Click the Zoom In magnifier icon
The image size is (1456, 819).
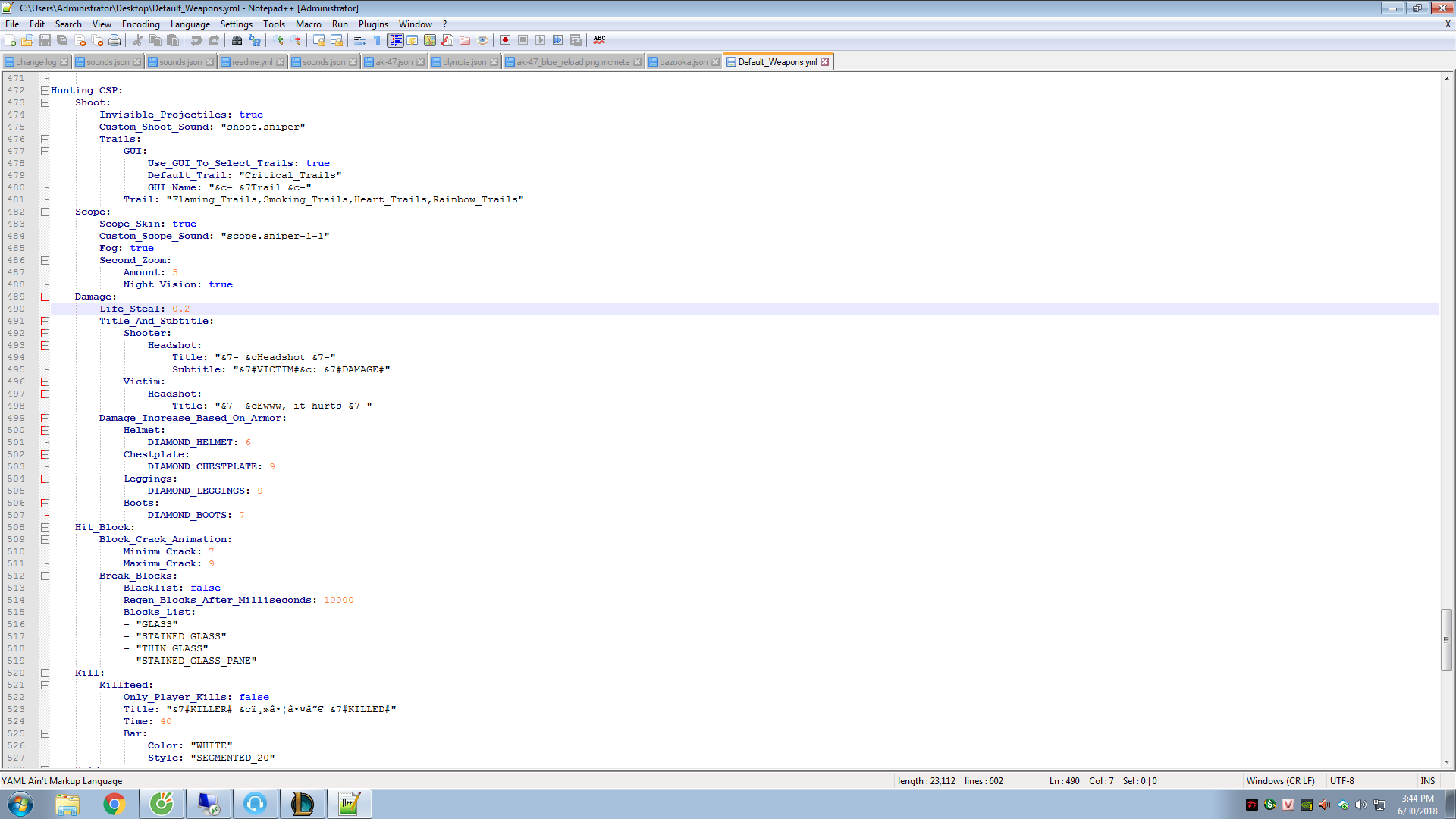(278, 40)
